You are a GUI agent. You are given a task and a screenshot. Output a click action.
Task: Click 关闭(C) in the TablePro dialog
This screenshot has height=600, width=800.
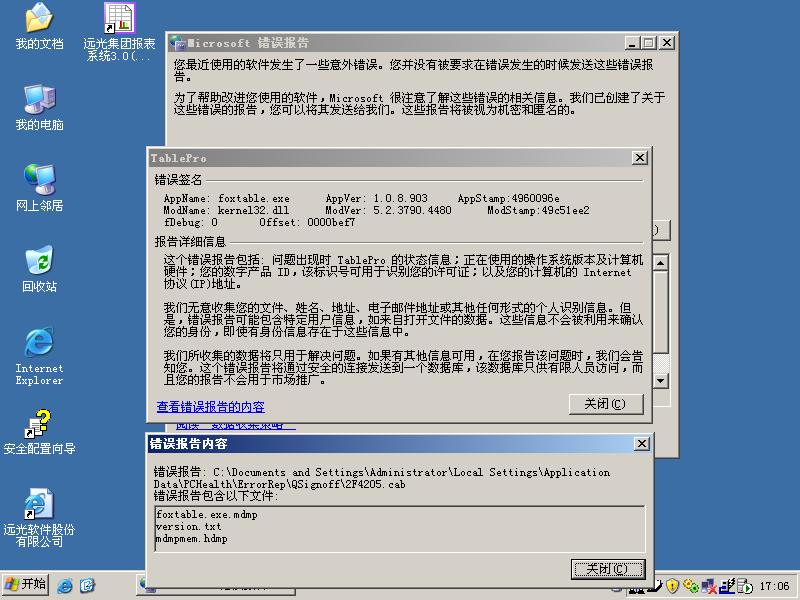tap(606, 404)
